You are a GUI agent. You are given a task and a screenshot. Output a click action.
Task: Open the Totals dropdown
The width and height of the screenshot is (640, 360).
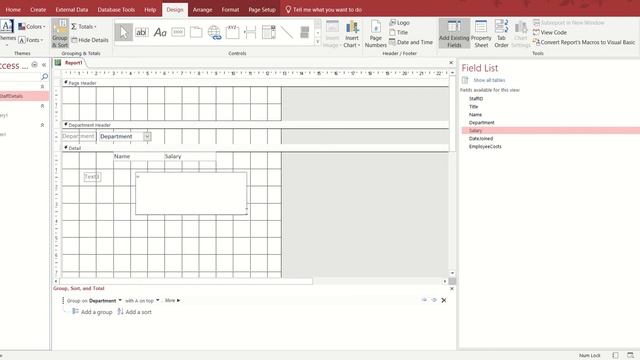(x=84, y=27)
